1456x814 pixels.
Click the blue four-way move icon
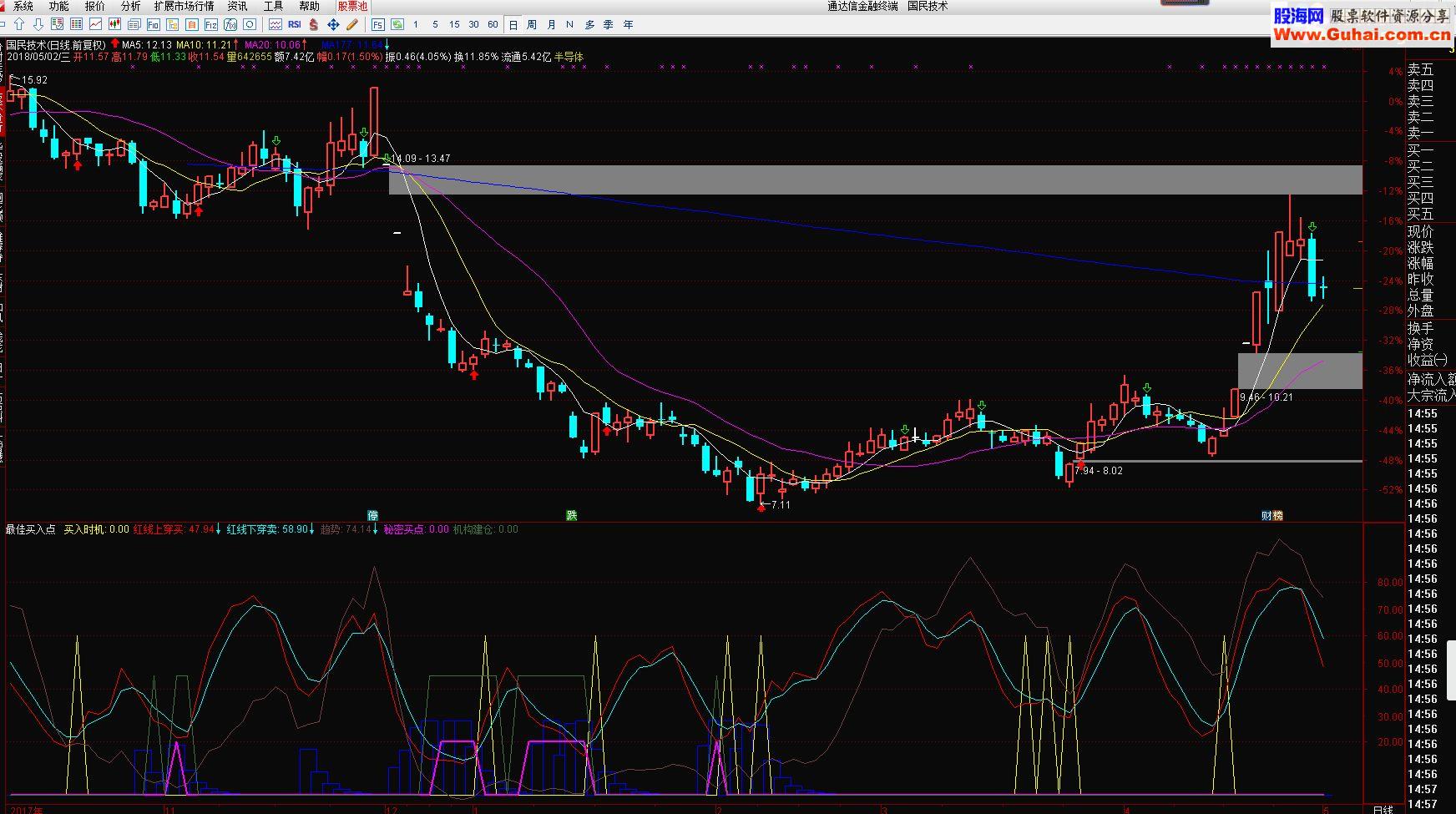tap(333, 24)
